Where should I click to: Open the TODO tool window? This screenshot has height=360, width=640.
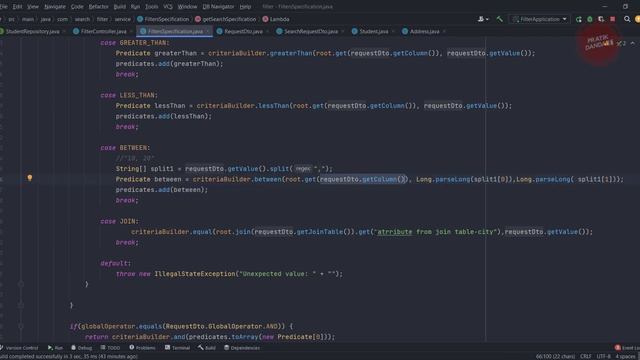pyautogui.click(x=110, y=348)
